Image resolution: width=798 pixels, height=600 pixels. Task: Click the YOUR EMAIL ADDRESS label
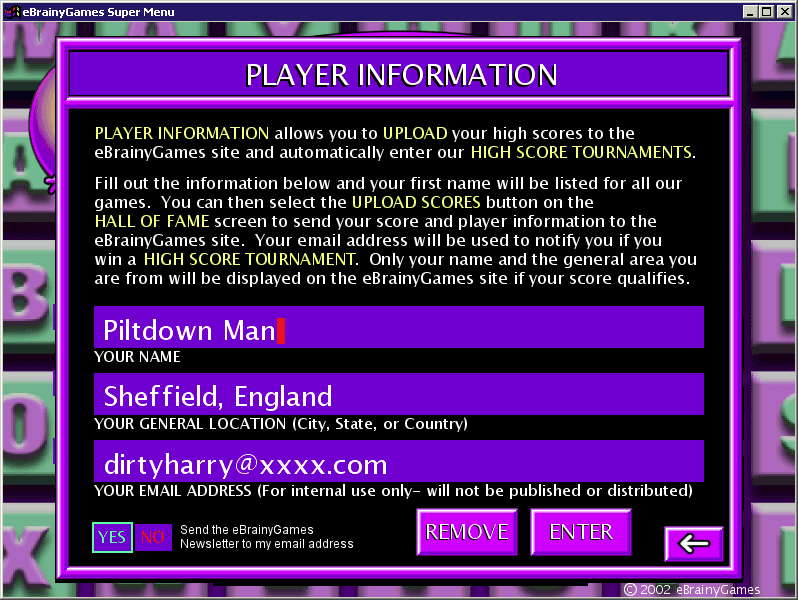(393, 491)
